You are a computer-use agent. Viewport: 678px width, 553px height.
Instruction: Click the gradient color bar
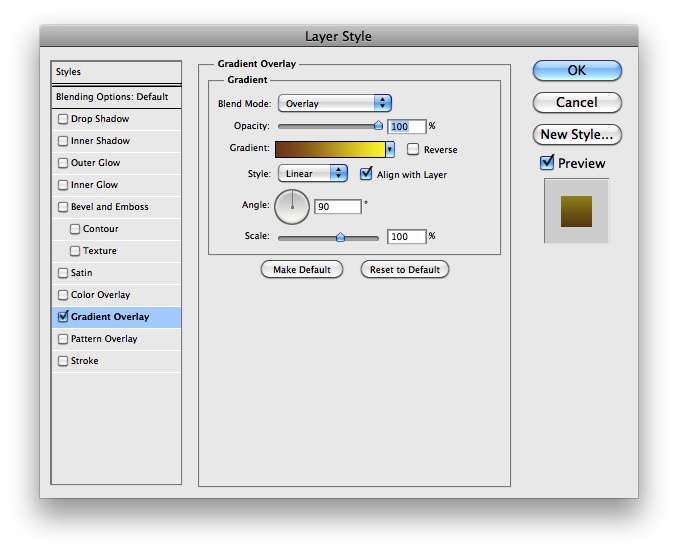[x=330, y=150]
